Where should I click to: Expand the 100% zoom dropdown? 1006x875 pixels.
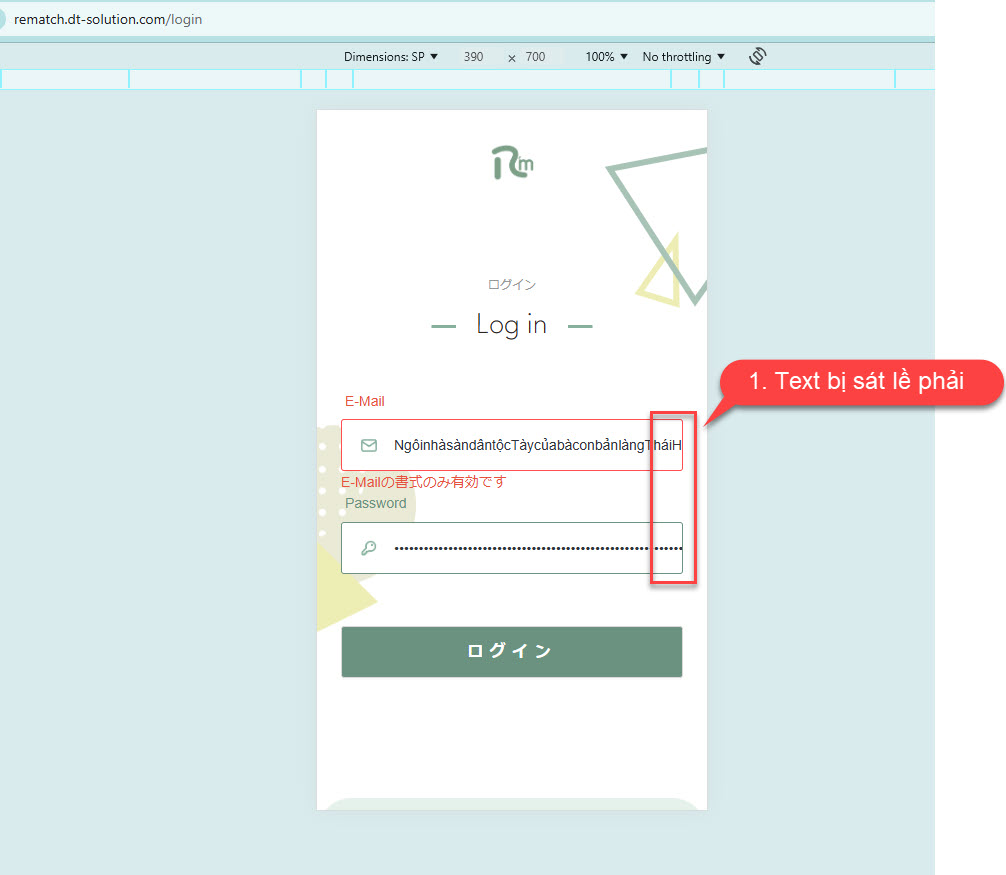click(606, 57)
